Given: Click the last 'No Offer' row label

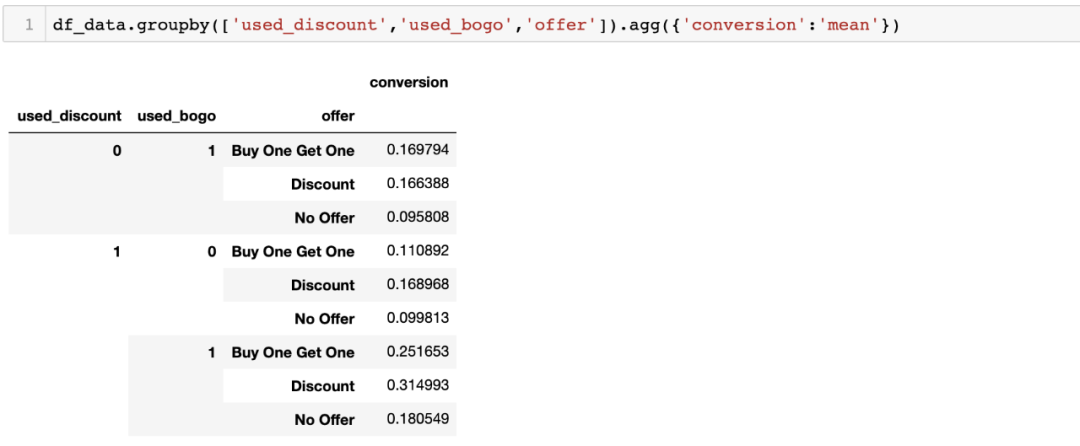Looking at the screenshot, I should 324,420.
